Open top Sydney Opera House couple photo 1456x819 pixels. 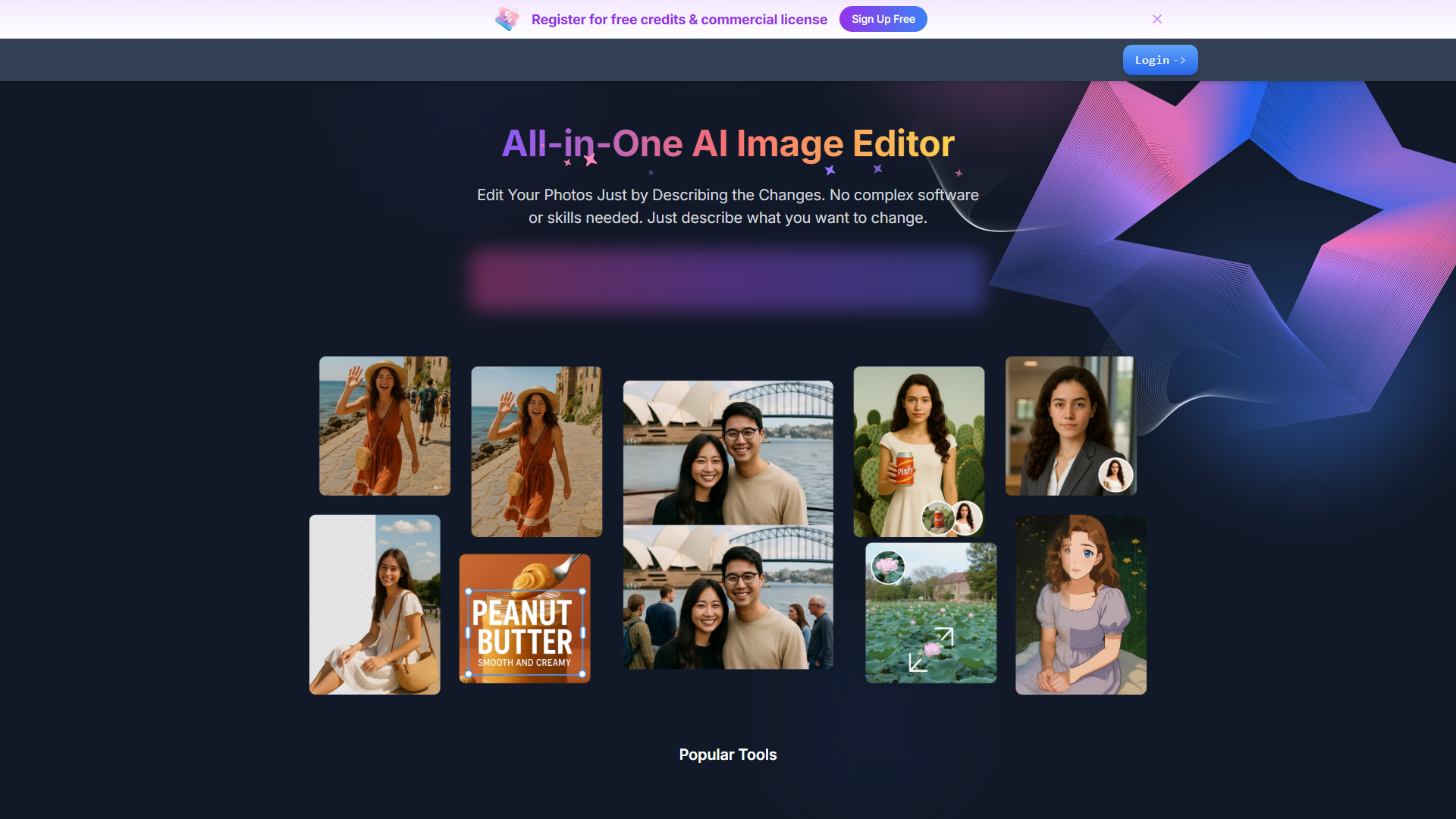[x=728, y=453]
